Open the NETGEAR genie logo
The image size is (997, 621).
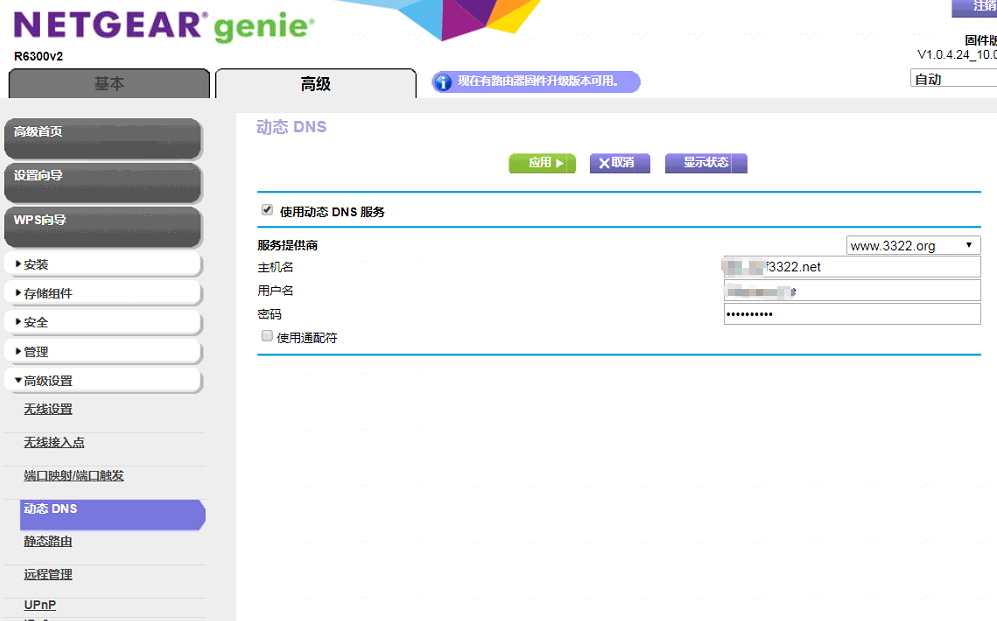pos(164,26)
